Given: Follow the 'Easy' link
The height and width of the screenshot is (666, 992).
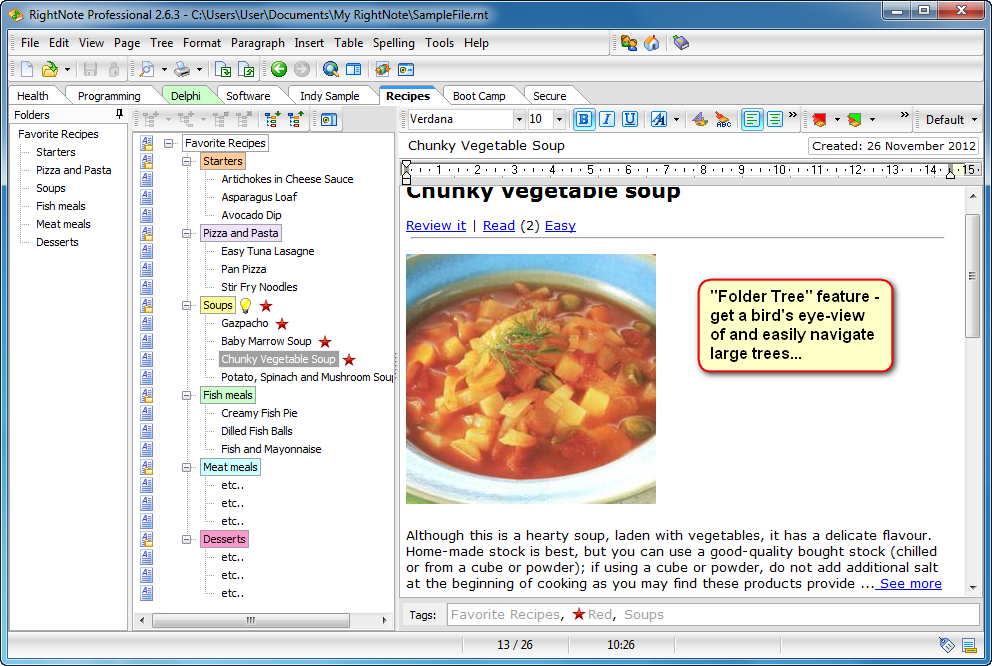Looking at the screenshot, I should click(x=560, y=226).
